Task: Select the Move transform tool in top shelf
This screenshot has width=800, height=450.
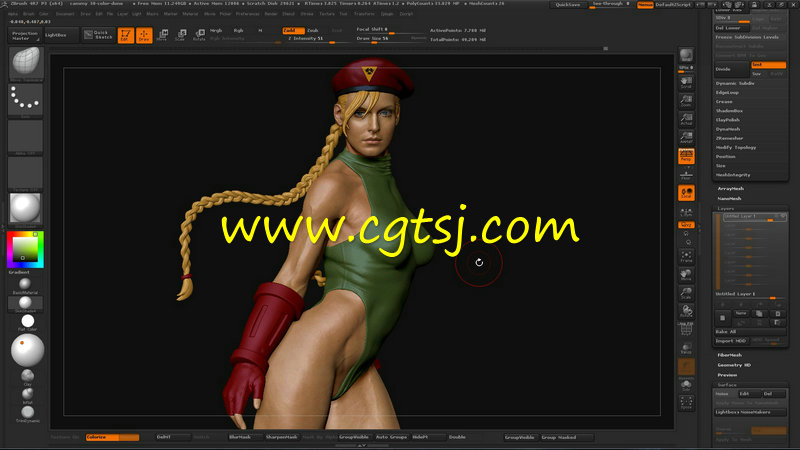Action: (x=163, y=35)
